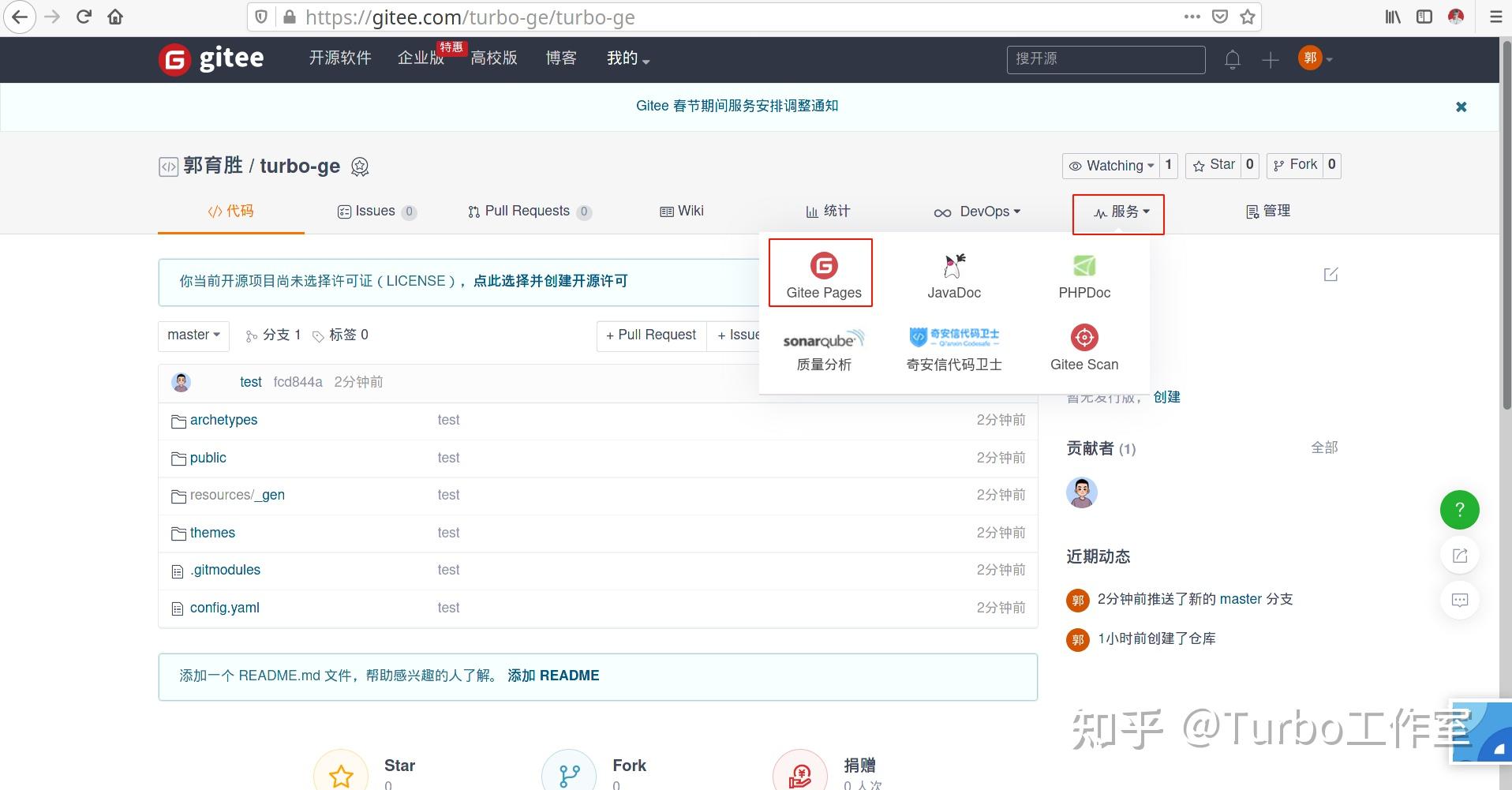The width and height of the screenshot is (1512, 790).
Task: Go to browser home page
Action: (115, 17)
